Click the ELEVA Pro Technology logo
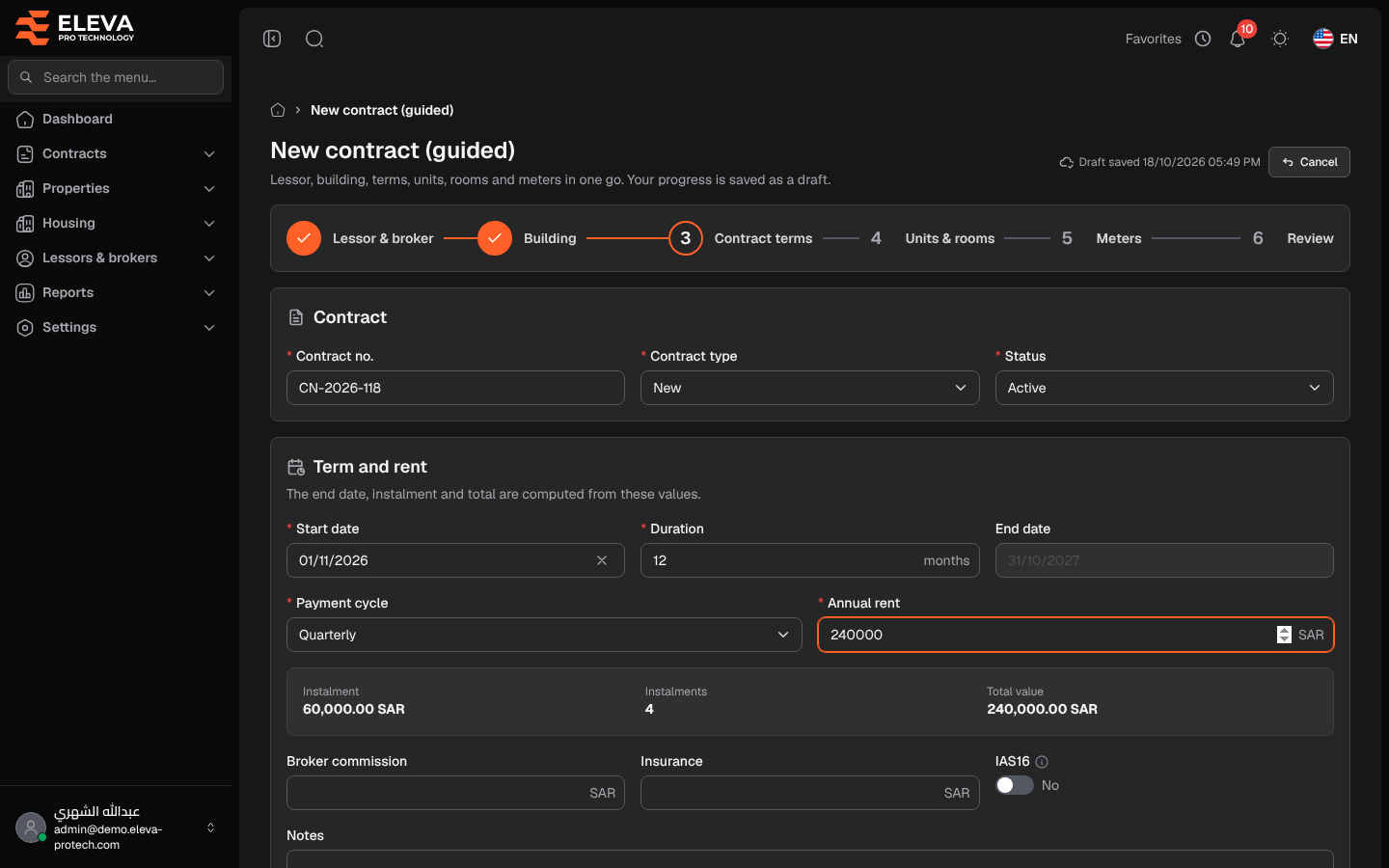 tap(75, 27)
